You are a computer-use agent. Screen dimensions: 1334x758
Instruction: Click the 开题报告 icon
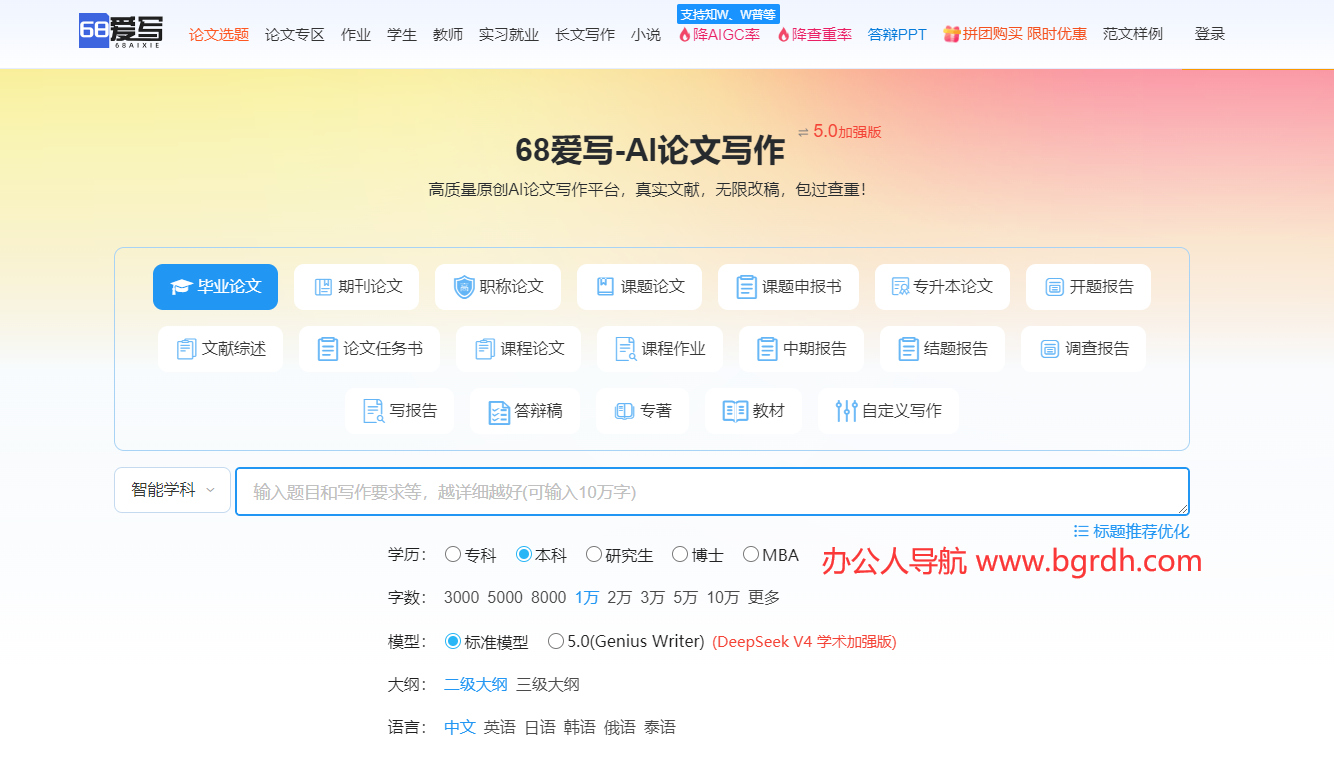point(1054,287)
